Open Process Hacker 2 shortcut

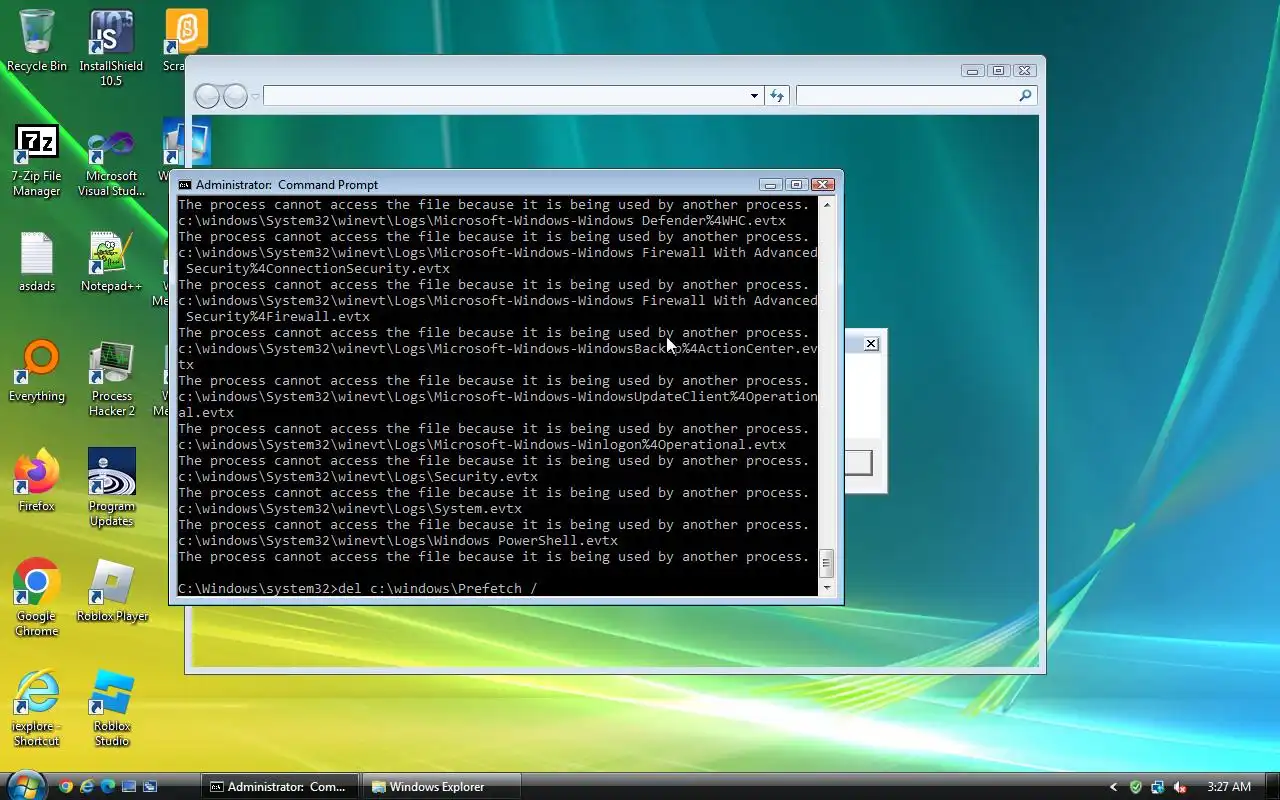[111, 380]
